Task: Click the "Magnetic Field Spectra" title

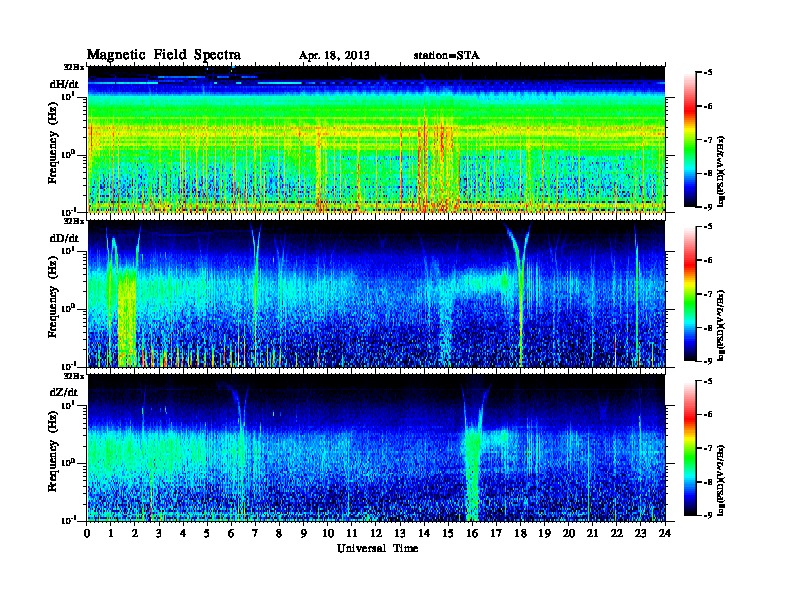Action: pyautogui.click(x=164, y=55)
